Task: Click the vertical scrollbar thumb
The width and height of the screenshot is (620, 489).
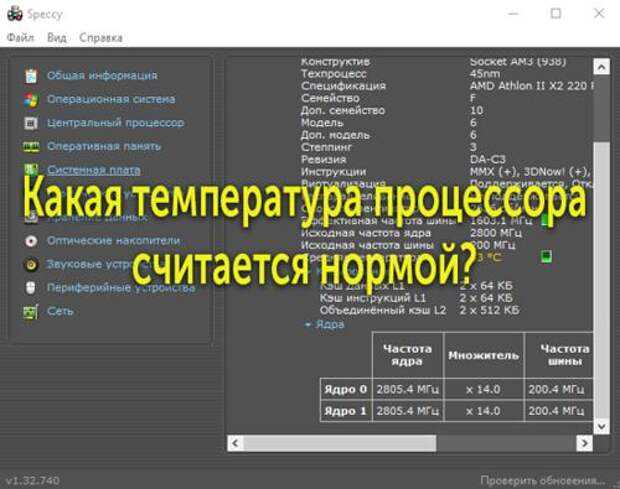Action: (x=601, y=280)
